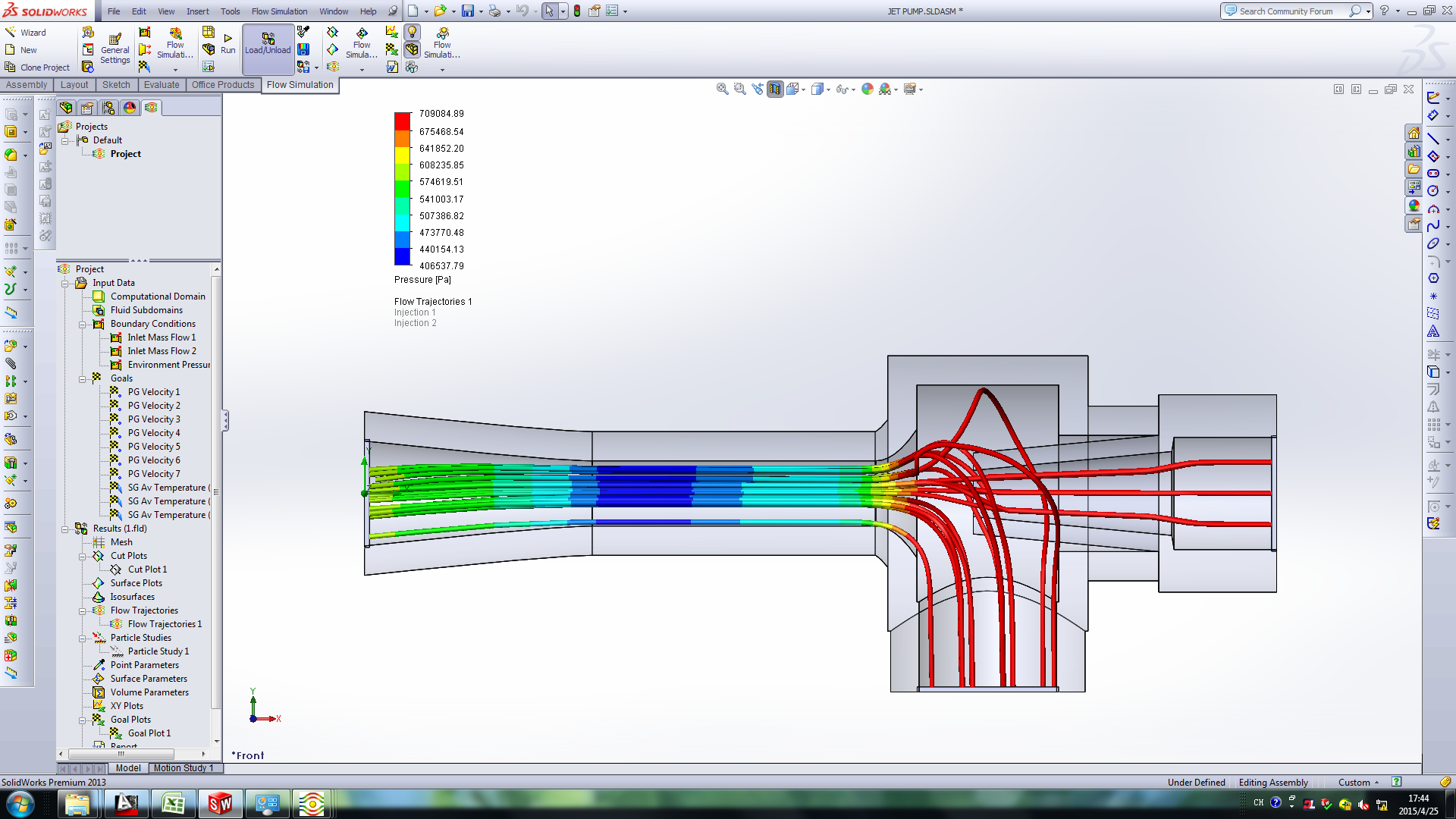Open Flow Simulation analysis tree tab
Image resolution: width=1456 pixels, height=819 pixels.
(151, 108)
